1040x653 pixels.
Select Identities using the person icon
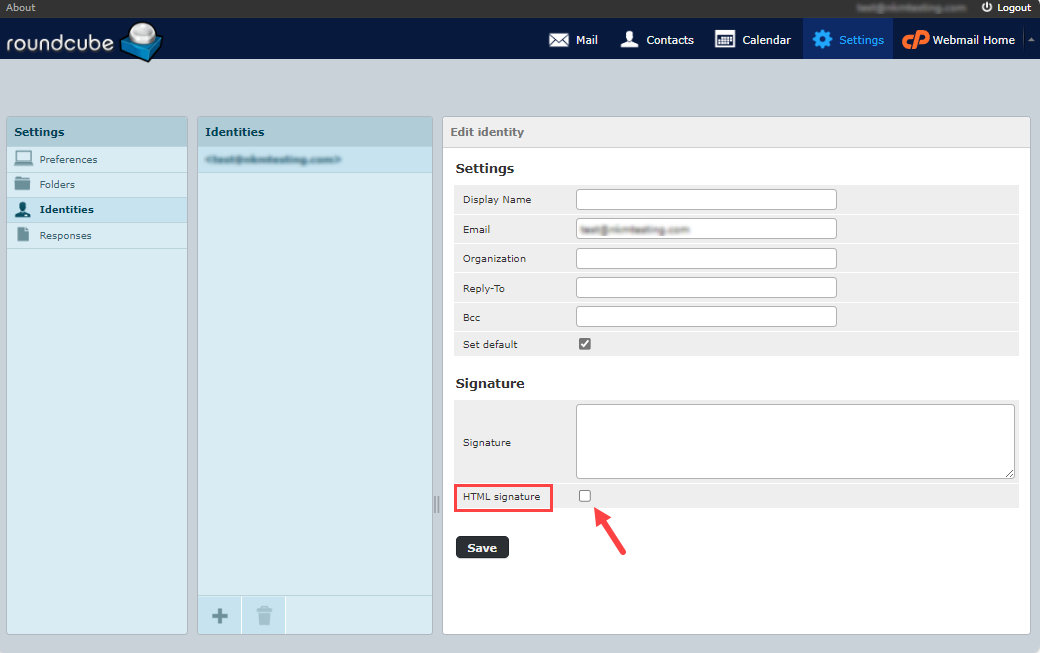point(24,209)
